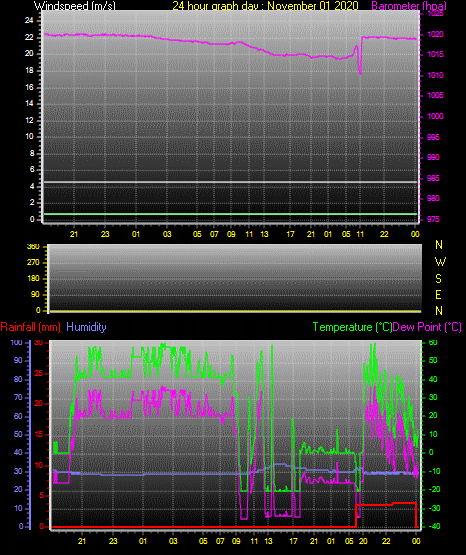Click the 180 wind direction axis value
Image resolution: width=466 pixels, height=555 pixels.
coord(33,279)
